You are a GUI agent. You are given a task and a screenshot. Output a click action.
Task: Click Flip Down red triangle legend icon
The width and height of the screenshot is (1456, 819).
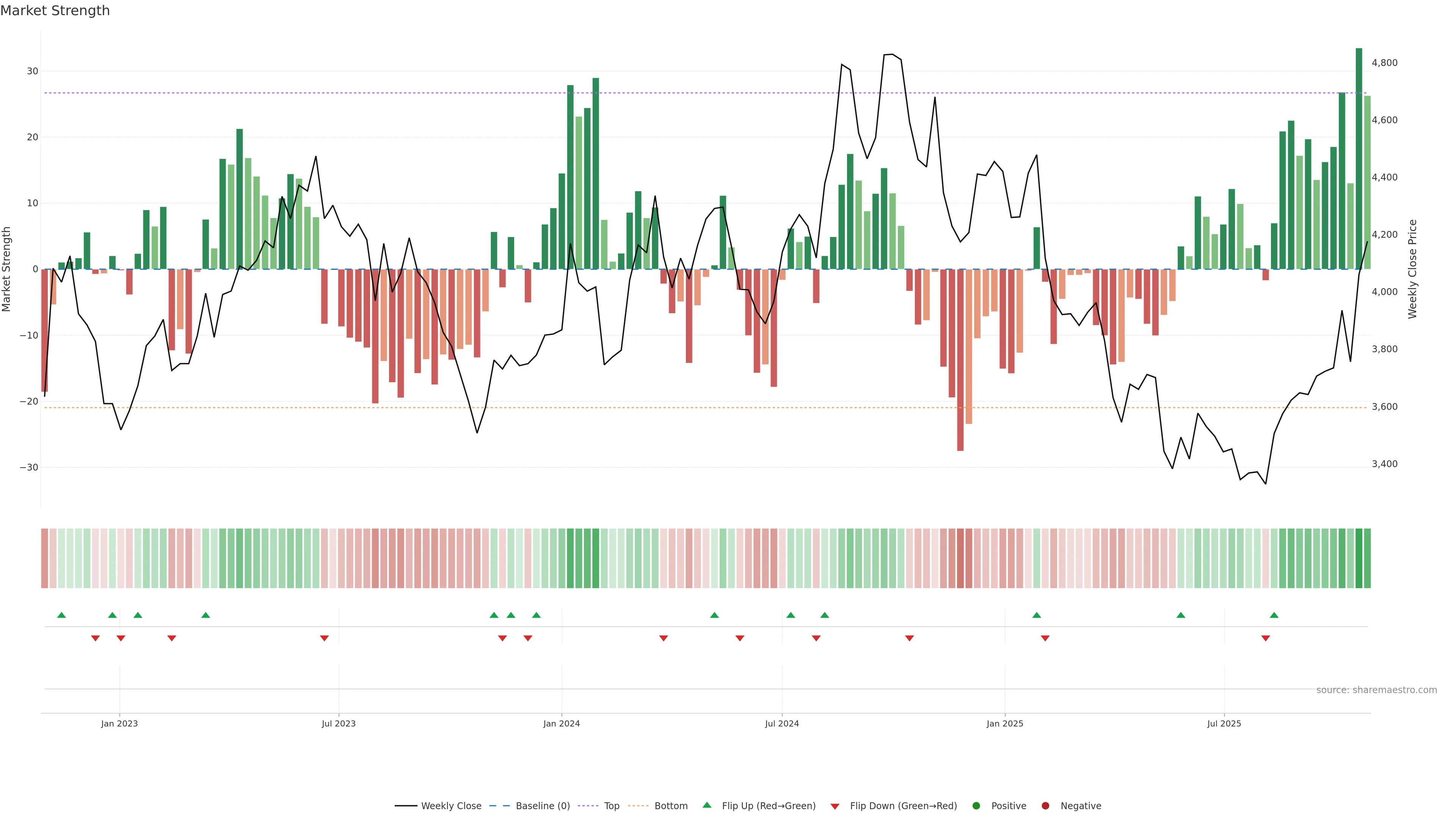point(835,806)
